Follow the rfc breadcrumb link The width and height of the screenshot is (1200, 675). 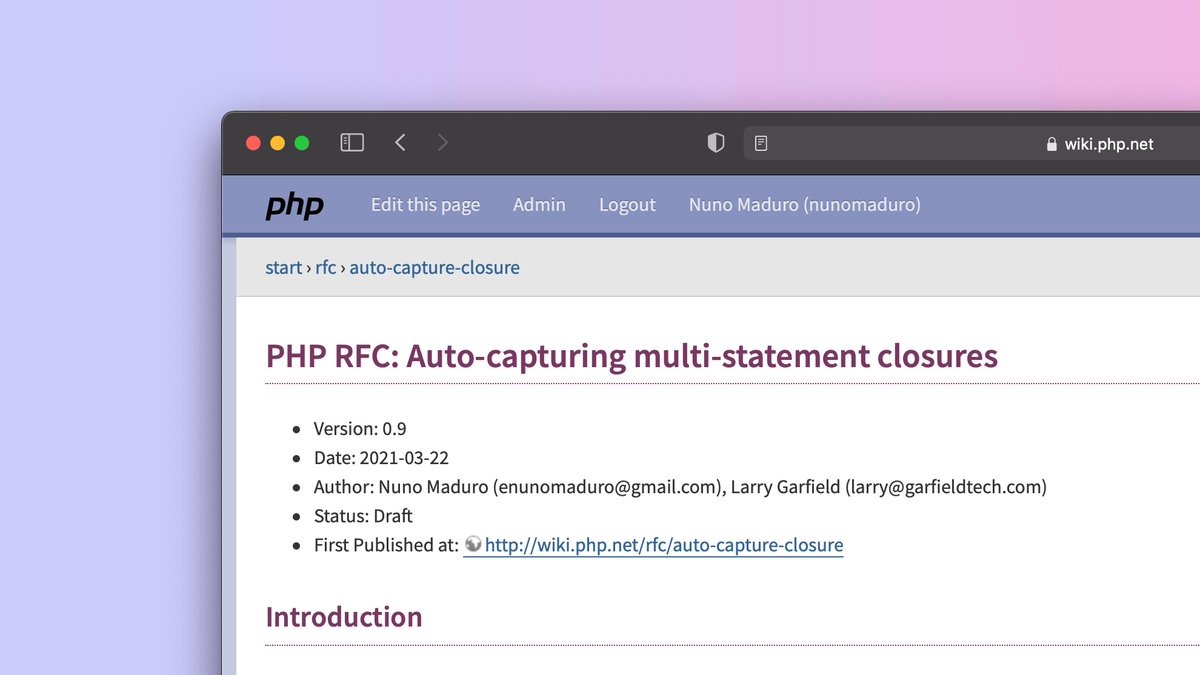pos(326,267)
